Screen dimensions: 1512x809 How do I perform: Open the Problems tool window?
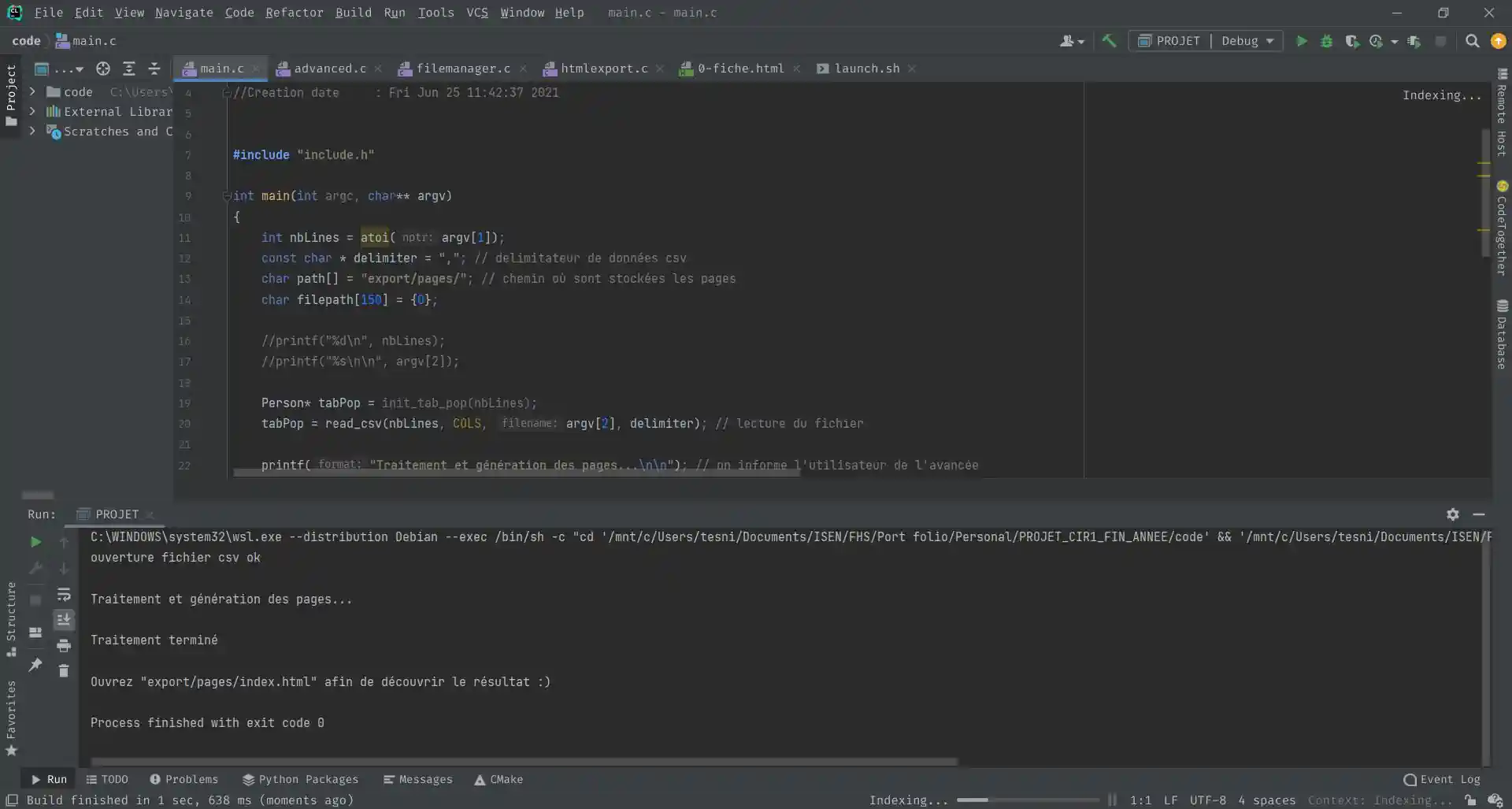(x=184, y=779)
